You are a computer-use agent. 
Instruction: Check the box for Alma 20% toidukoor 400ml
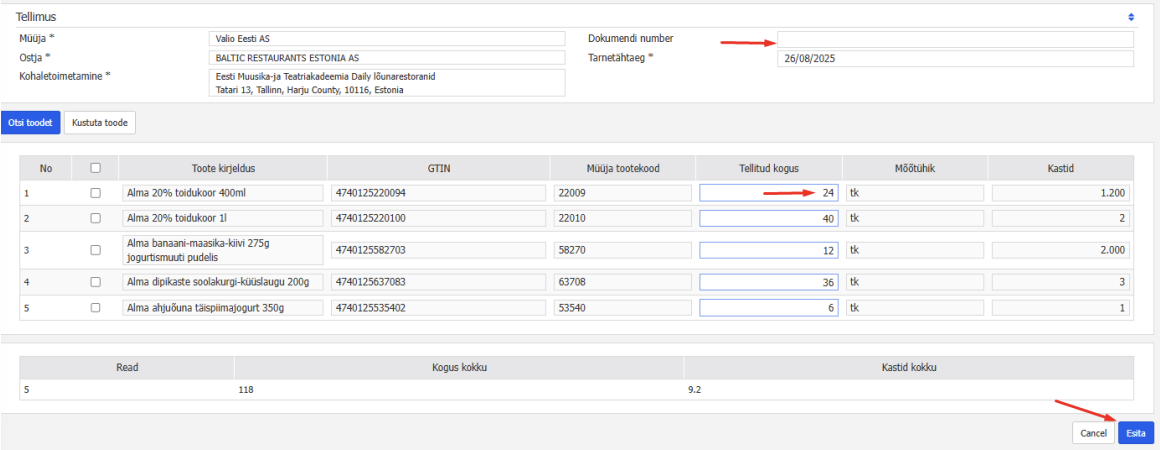tap(96, 193)
